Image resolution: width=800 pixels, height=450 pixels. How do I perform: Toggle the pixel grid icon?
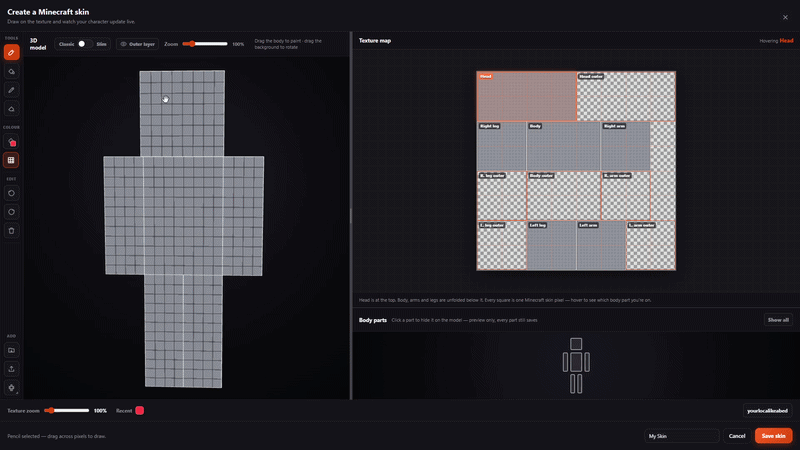click(11, 160)
